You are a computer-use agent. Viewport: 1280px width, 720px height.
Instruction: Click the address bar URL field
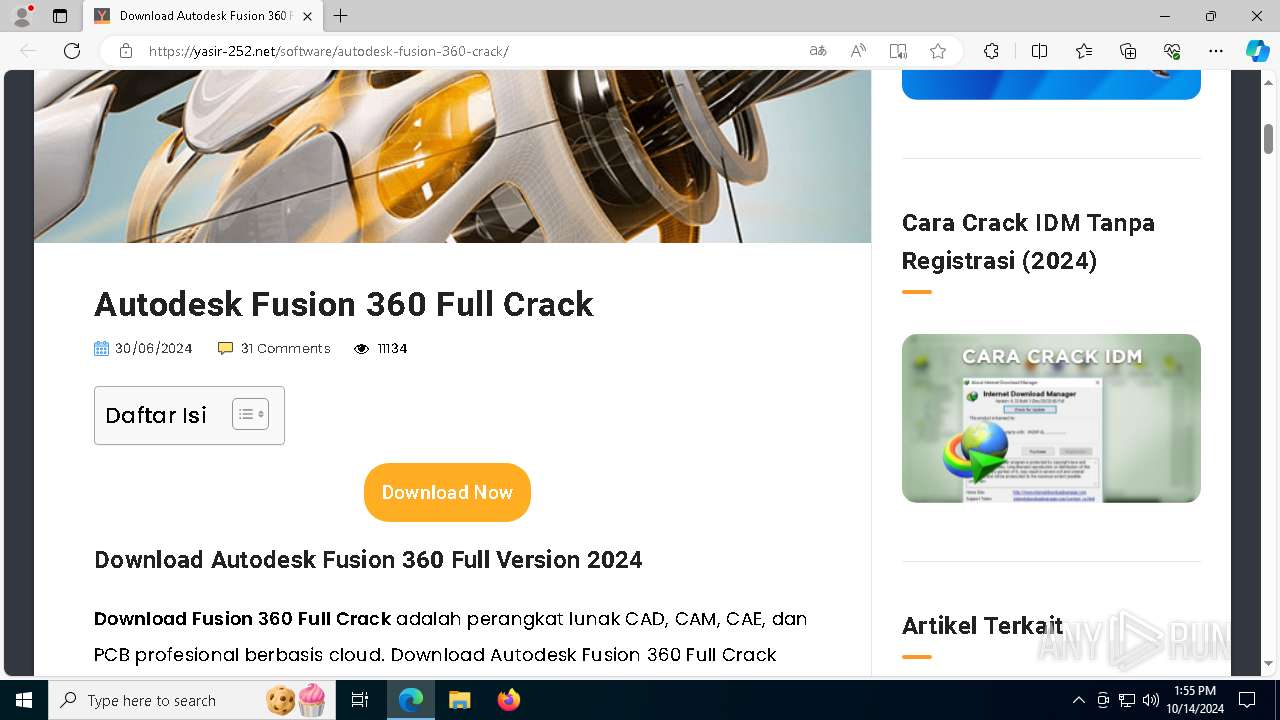470,51
